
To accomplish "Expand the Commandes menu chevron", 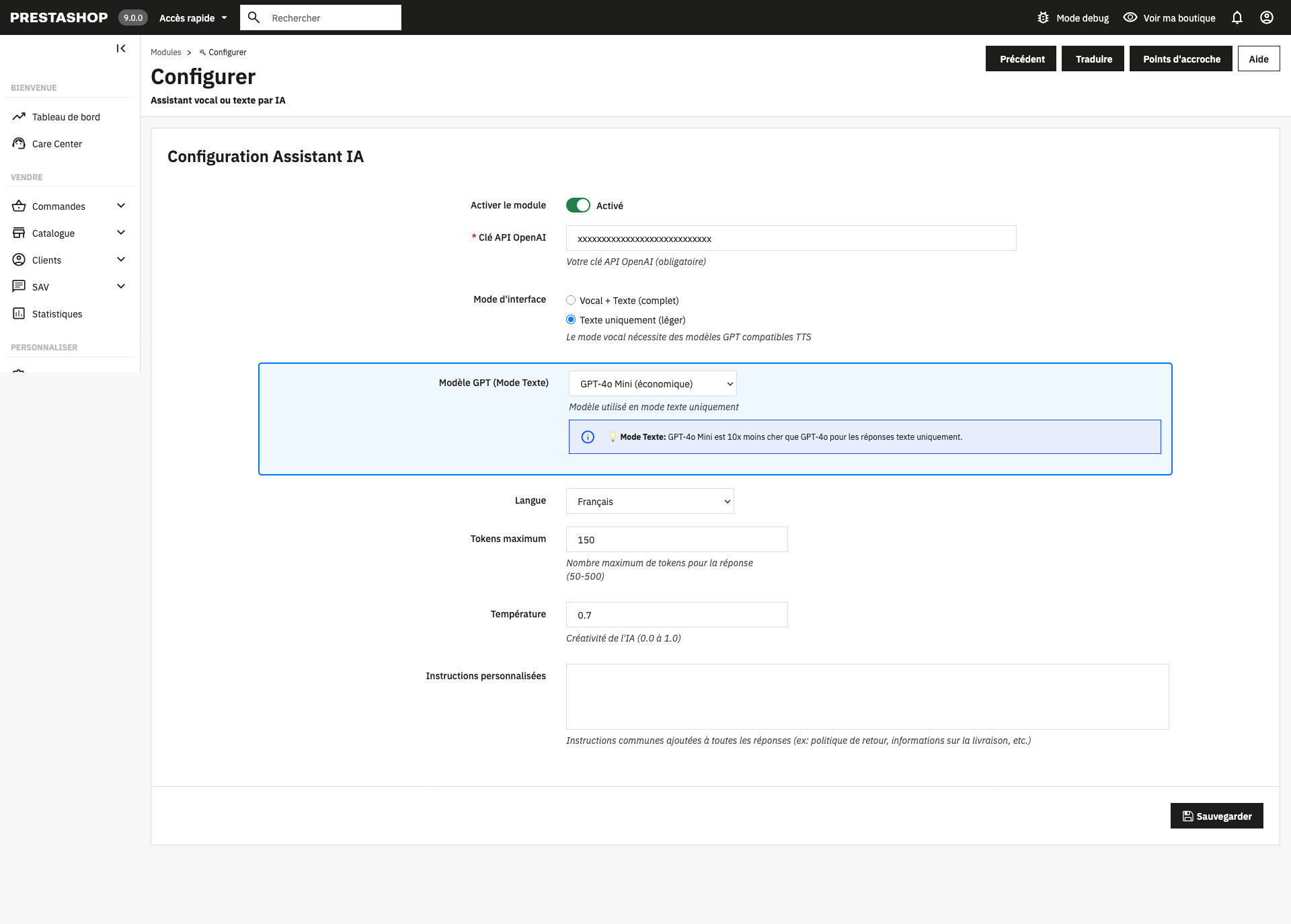I will pos(121,206).
